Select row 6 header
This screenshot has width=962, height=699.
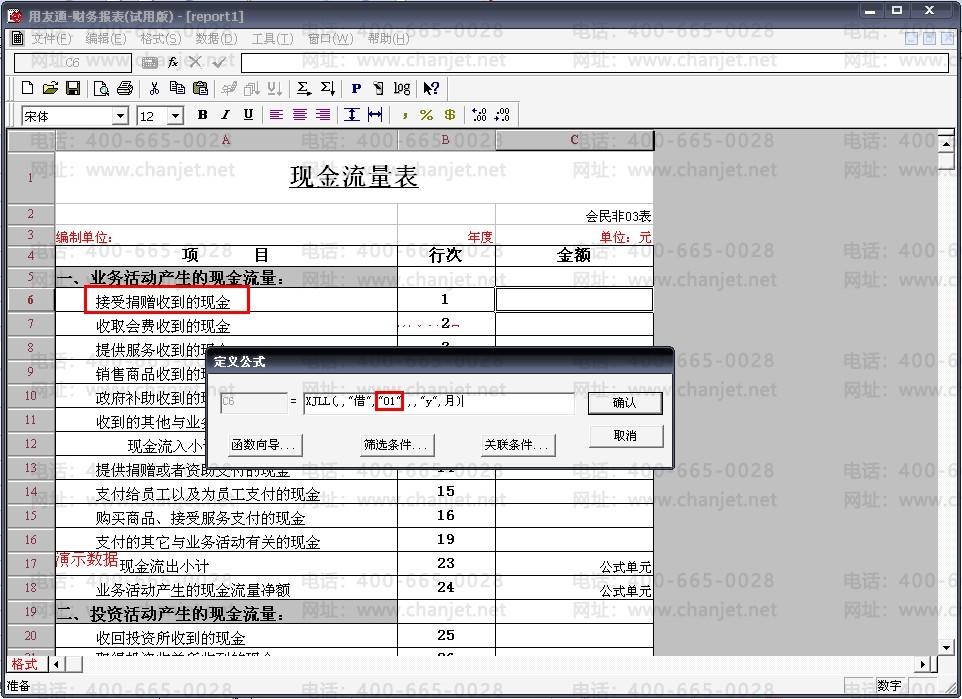(x=31, y=299)
